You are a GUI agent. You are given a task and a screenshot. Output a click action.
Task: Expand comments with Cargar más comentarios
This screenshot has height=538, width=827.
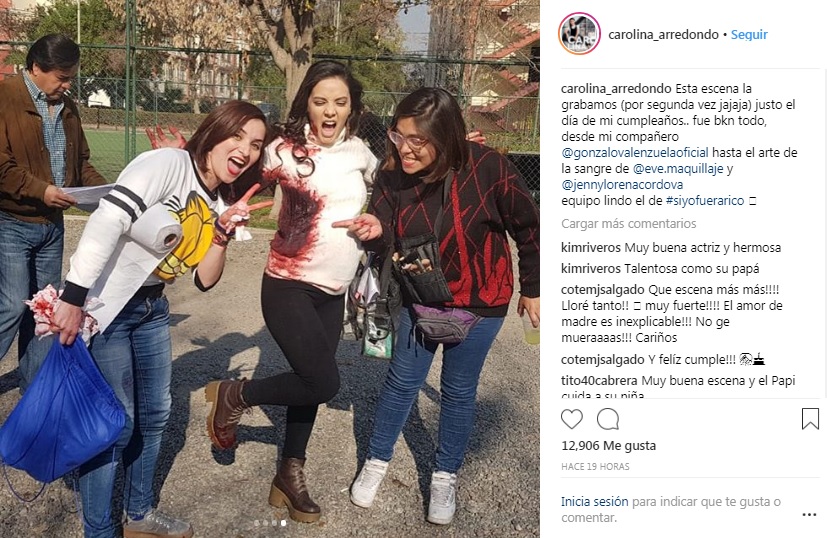628,224
